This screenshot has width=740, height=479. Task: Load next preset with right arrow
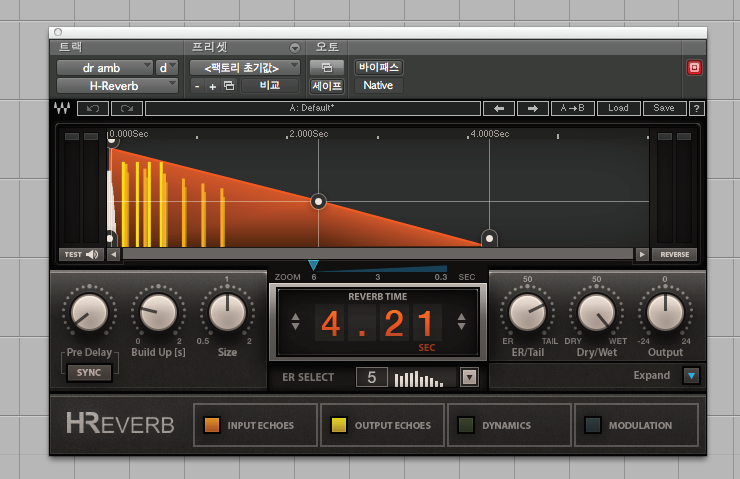point(533,109)
